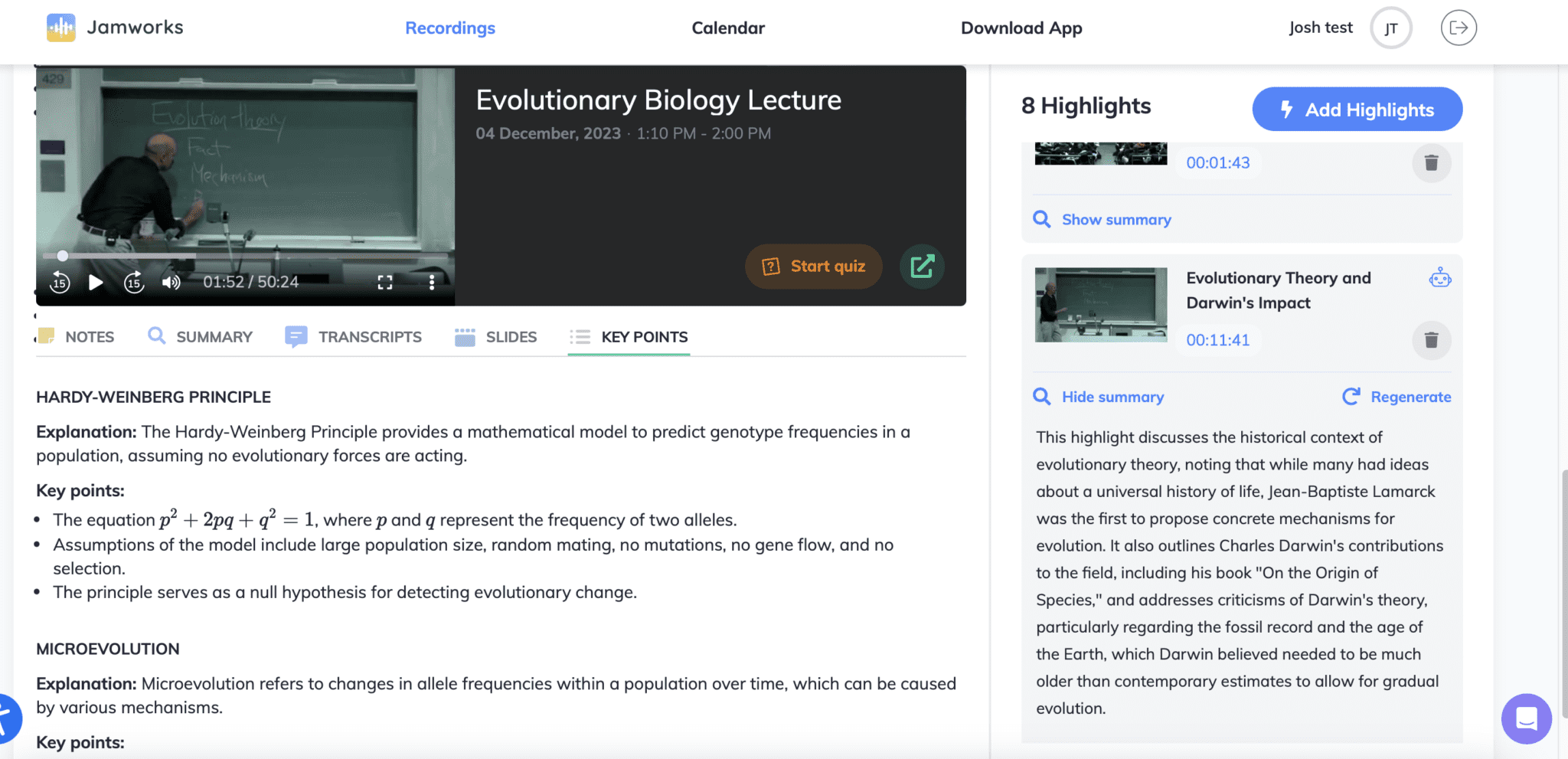Rewind video 15 seconds
This screenshot has width=1568, height=759.
click(60, 283)
